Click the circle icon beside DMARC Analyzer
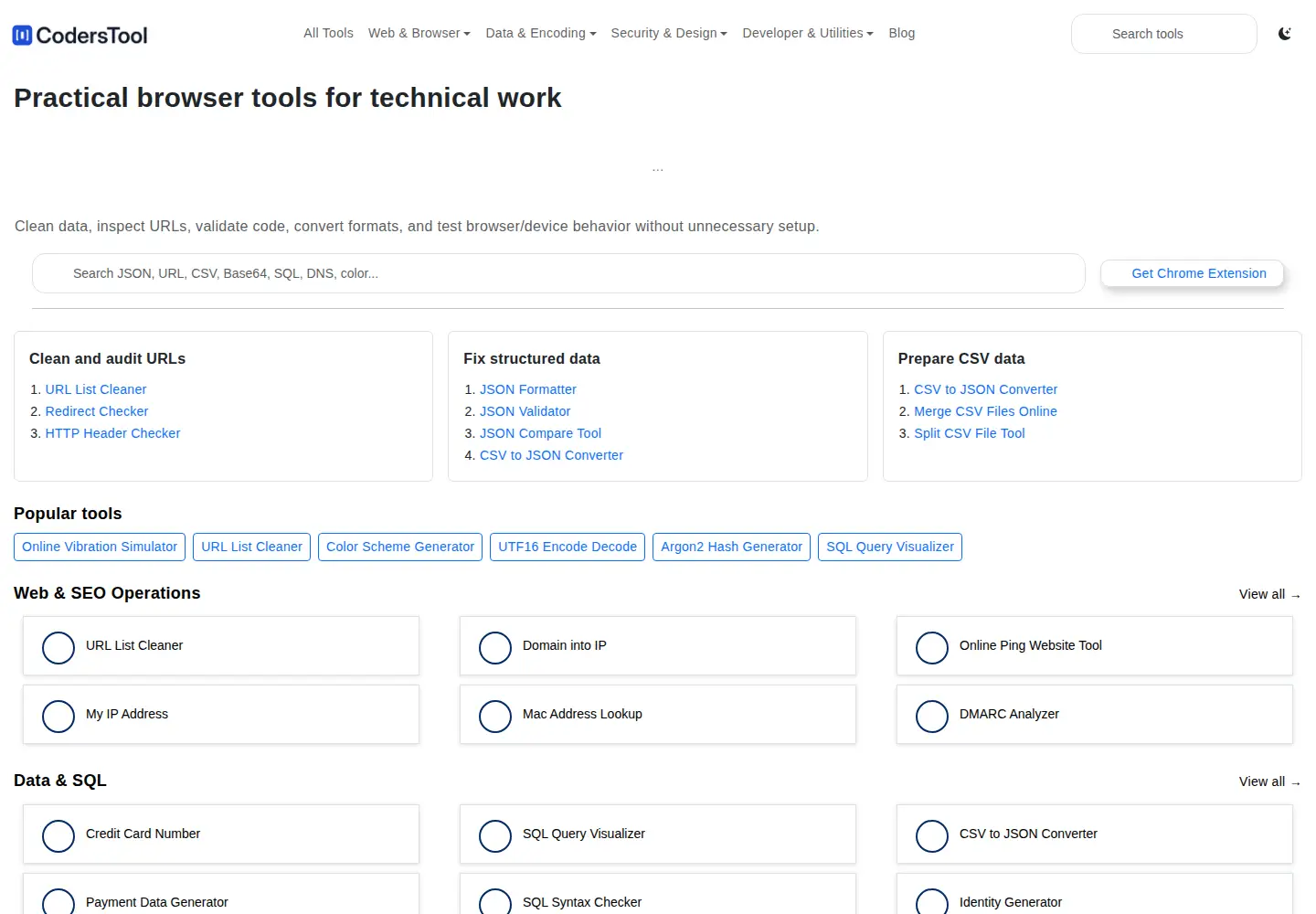The height and width of the screenshot is (914, 1316). pos(932,716)
